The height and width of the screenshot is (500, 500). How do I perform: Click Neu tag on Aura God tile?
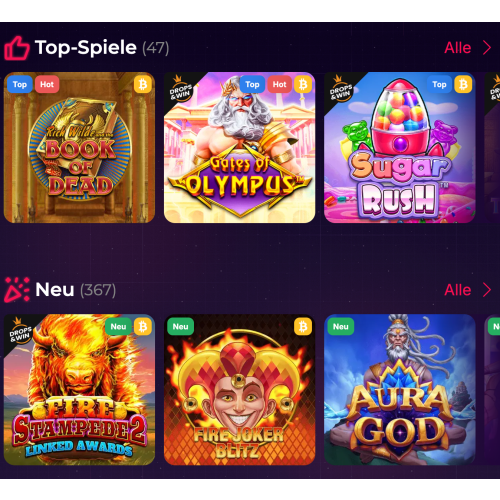(x=341, y=326)
